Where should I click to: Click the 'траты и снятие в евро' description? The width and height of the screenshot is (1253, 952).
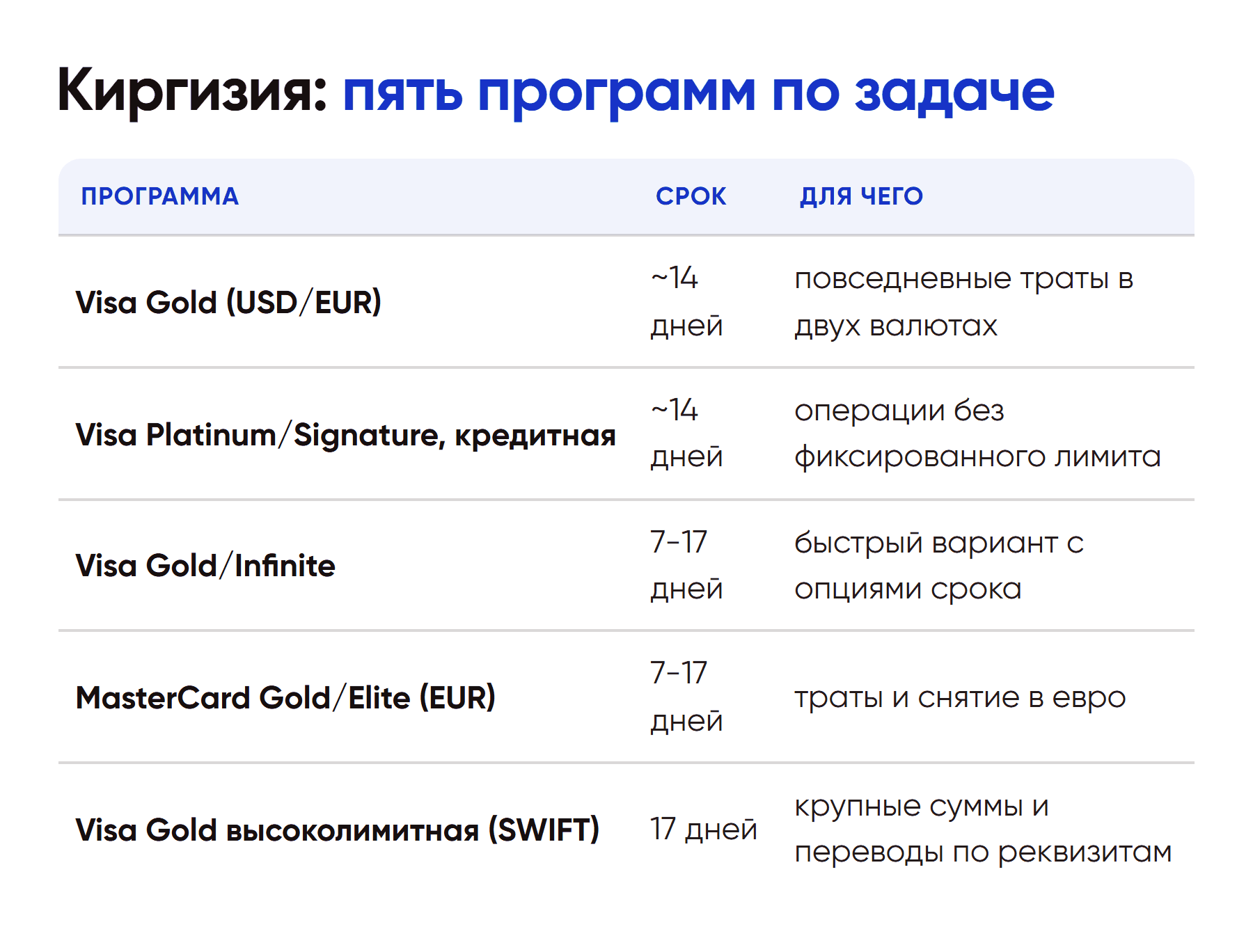[960, 697]
